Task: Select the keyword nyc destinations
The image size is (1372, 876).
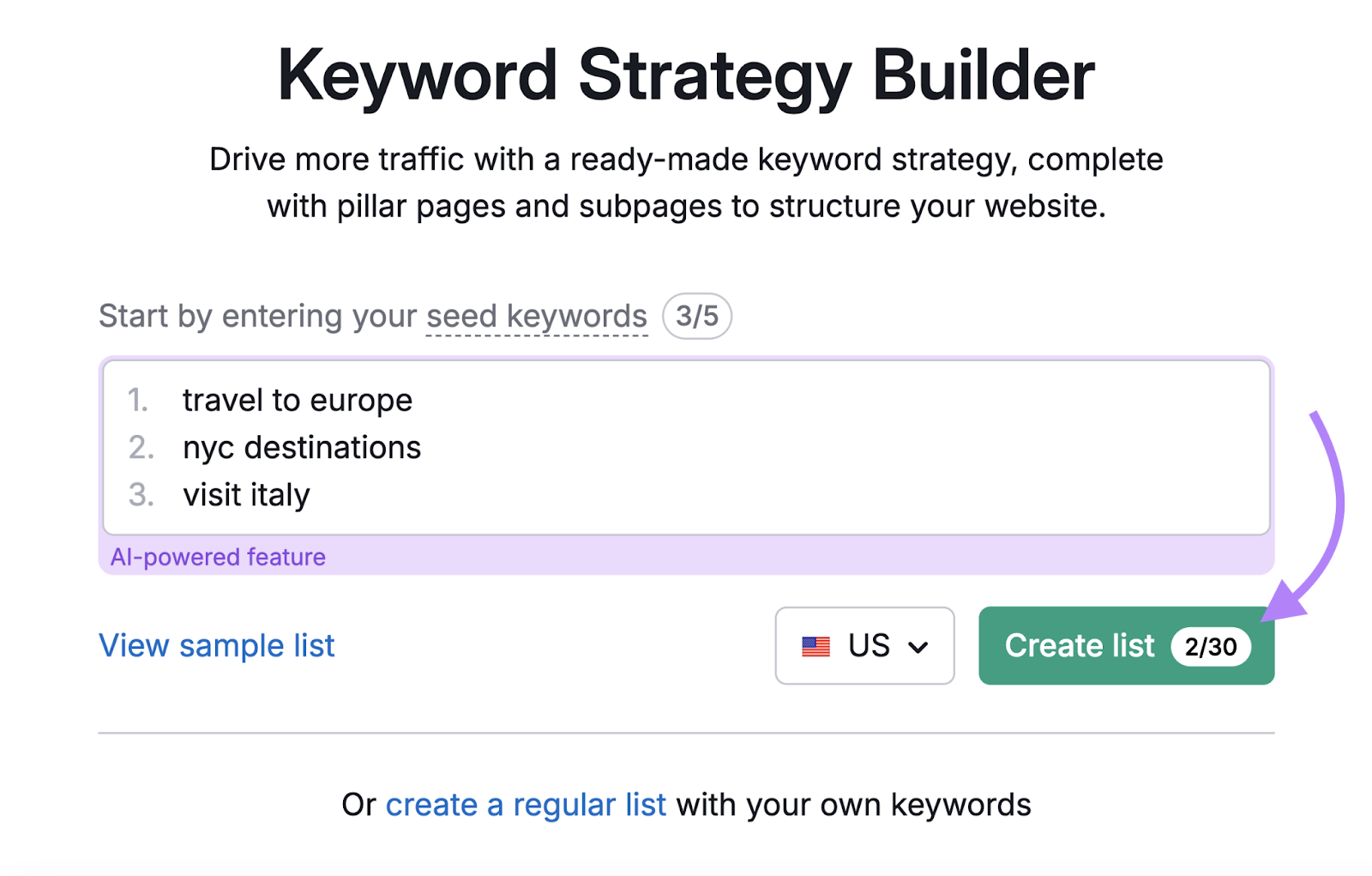Action: [302, 447]
